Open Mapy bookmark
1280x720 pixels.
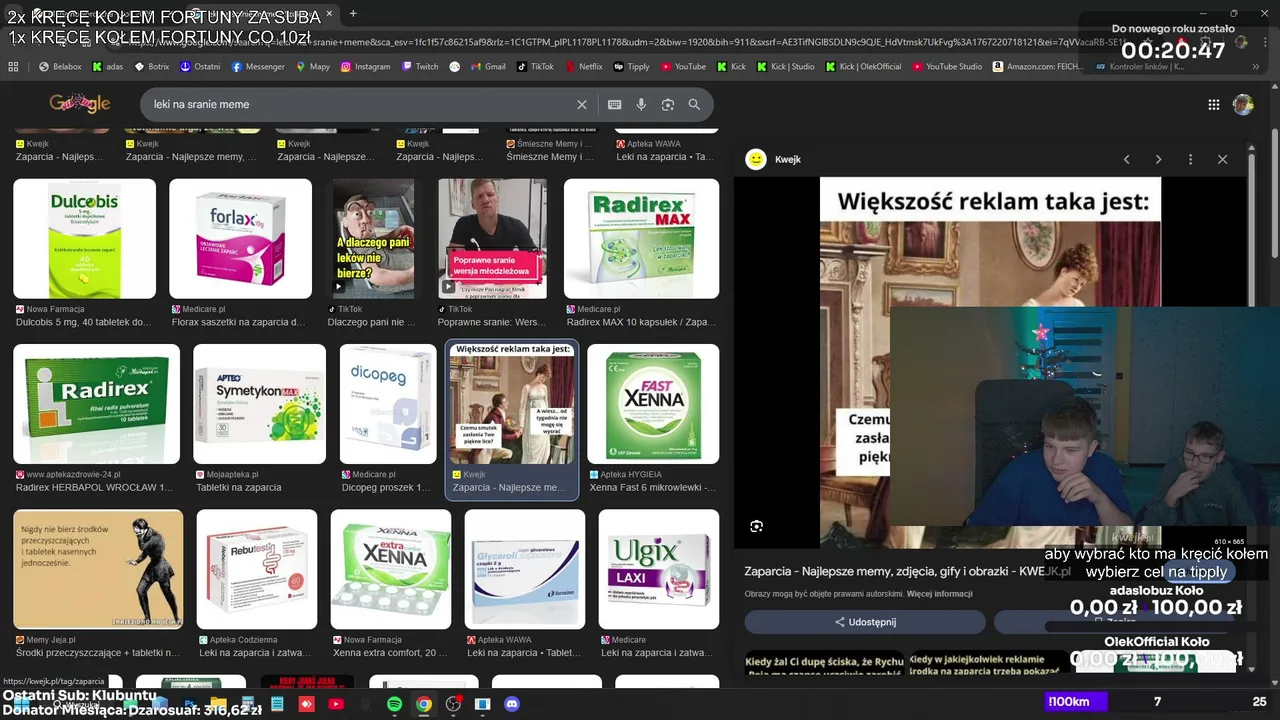point(313,67)
